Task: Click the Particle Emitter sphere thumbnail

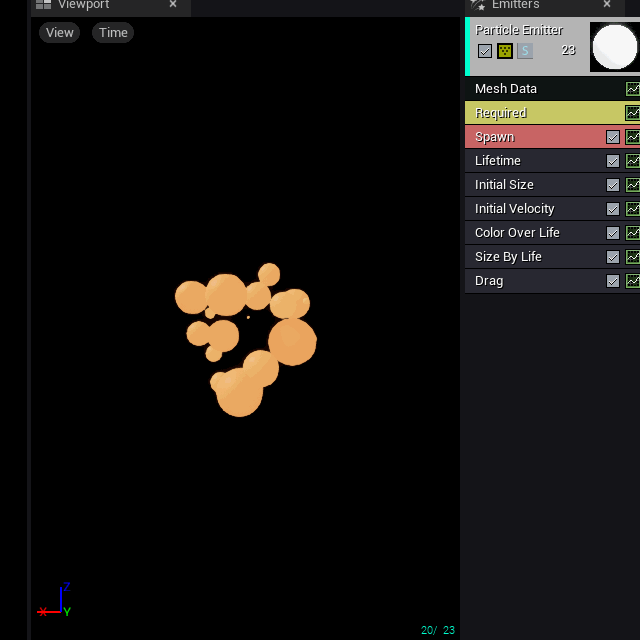Action: (x=615, y=47)
